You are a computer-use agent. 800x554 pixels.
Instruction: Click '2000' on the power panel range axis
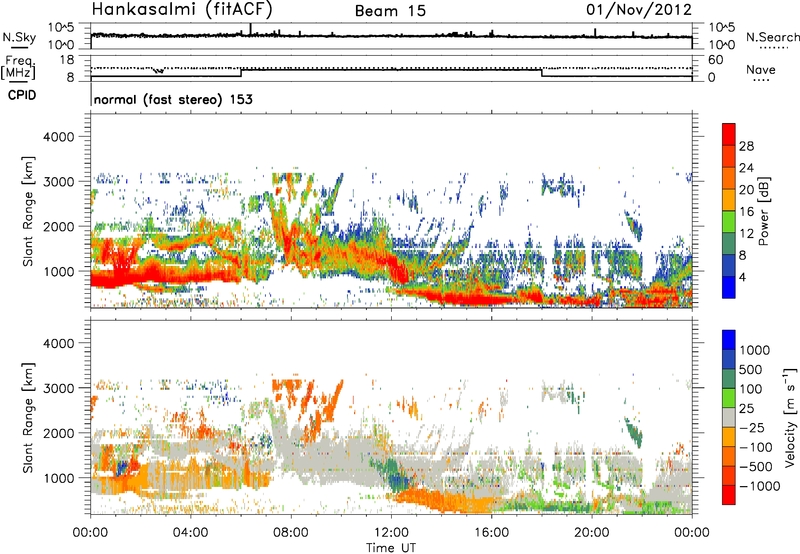58,226
